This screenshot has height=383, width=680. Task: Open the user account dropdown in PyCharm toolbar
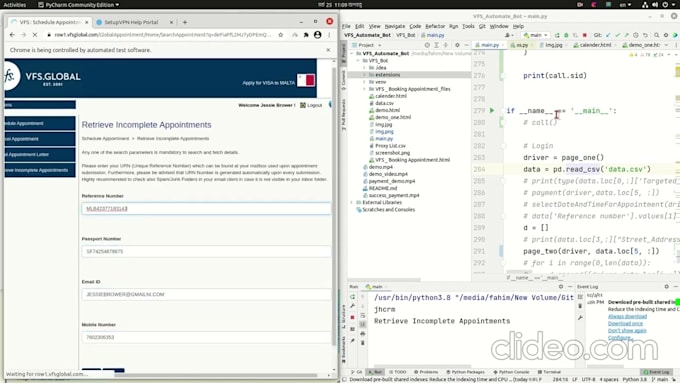(510, 35)
